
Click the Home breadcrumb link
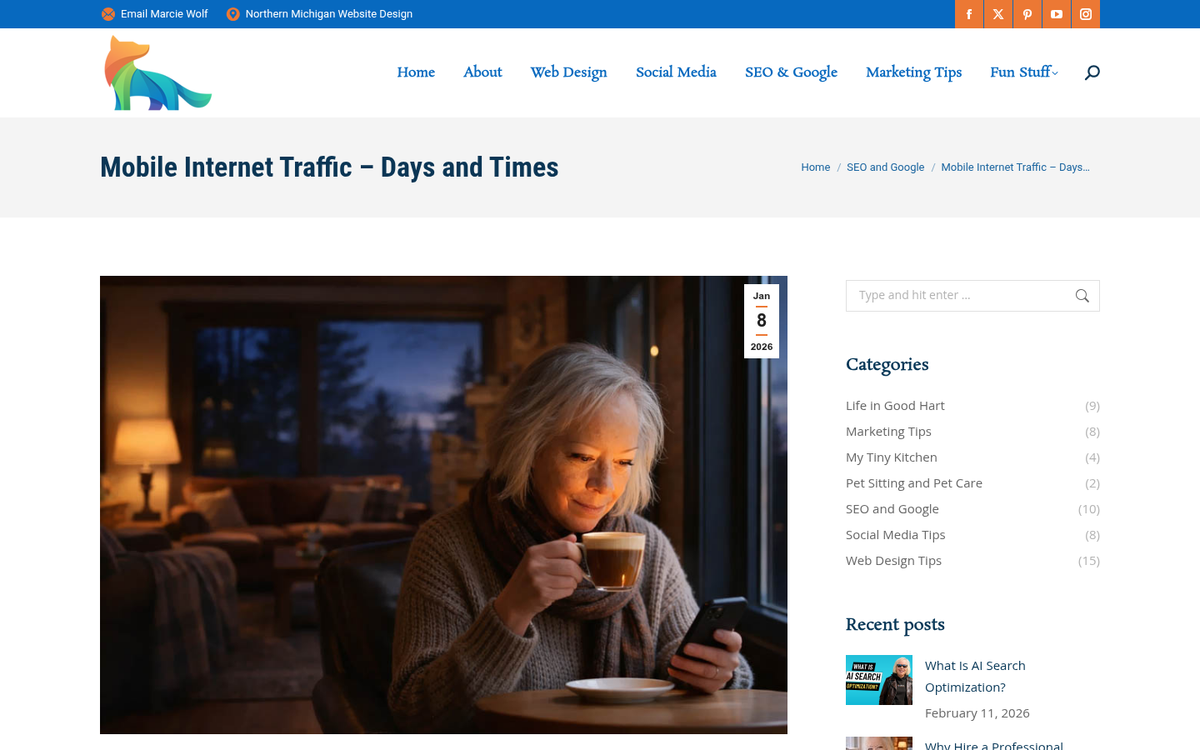pyautogui.click(x=815, y=167)
